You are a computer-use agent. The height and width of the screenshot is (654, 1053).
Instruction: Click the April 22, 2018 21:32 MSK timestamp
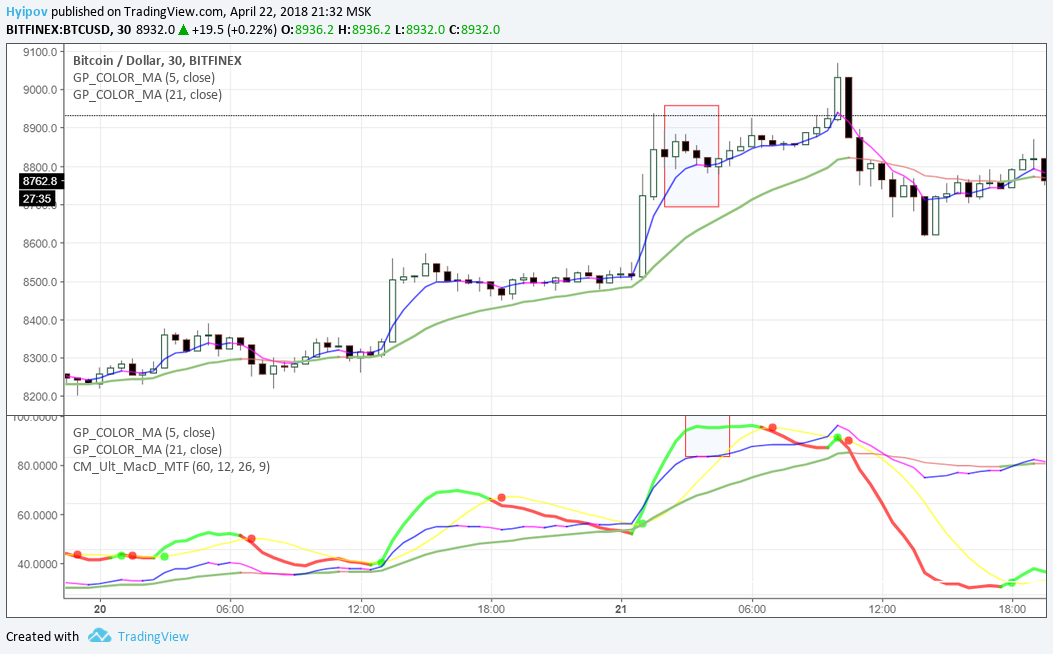(x=301, y=11)
